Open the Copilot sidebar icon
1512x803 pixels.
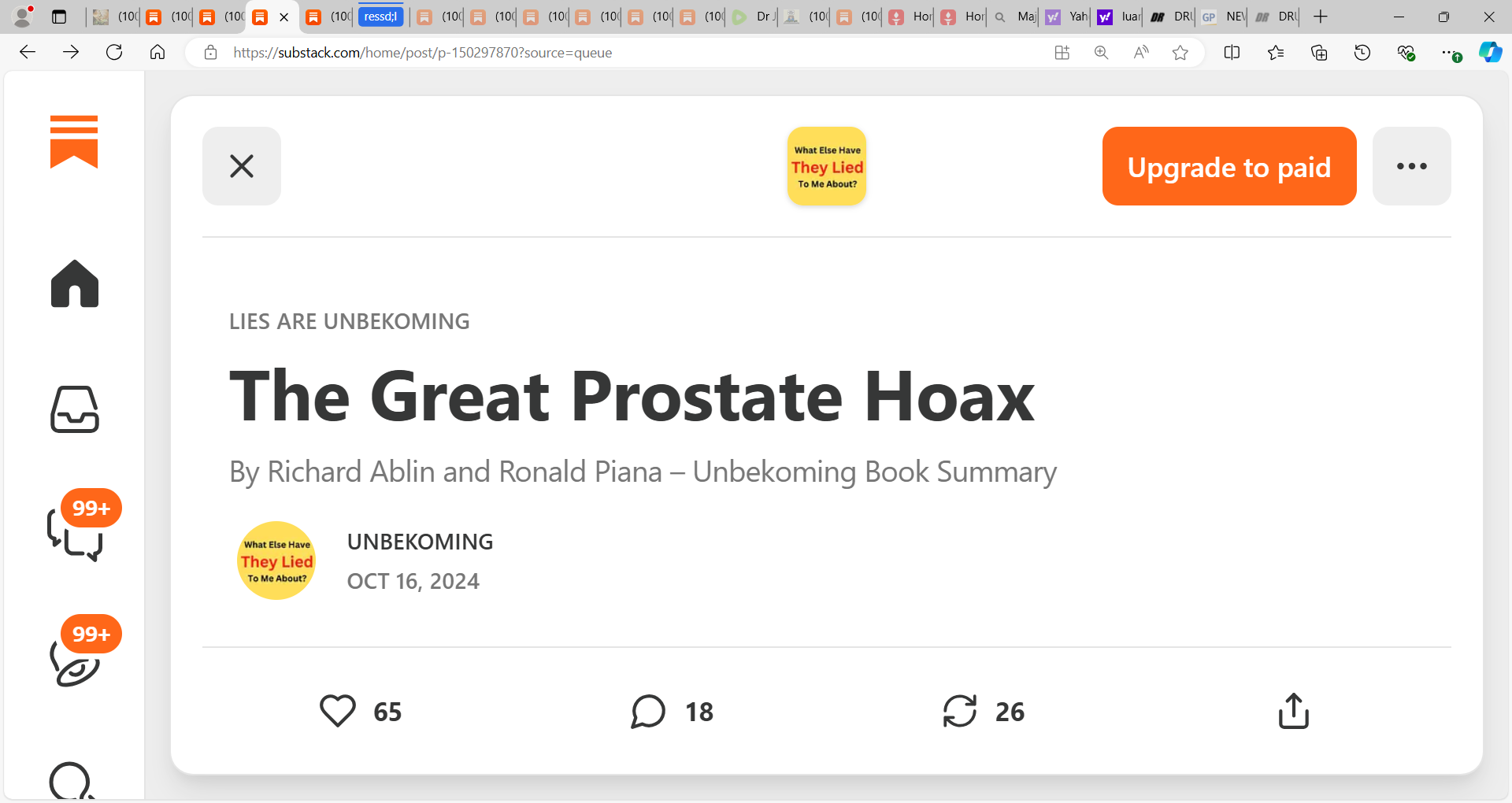[1491, 53]
